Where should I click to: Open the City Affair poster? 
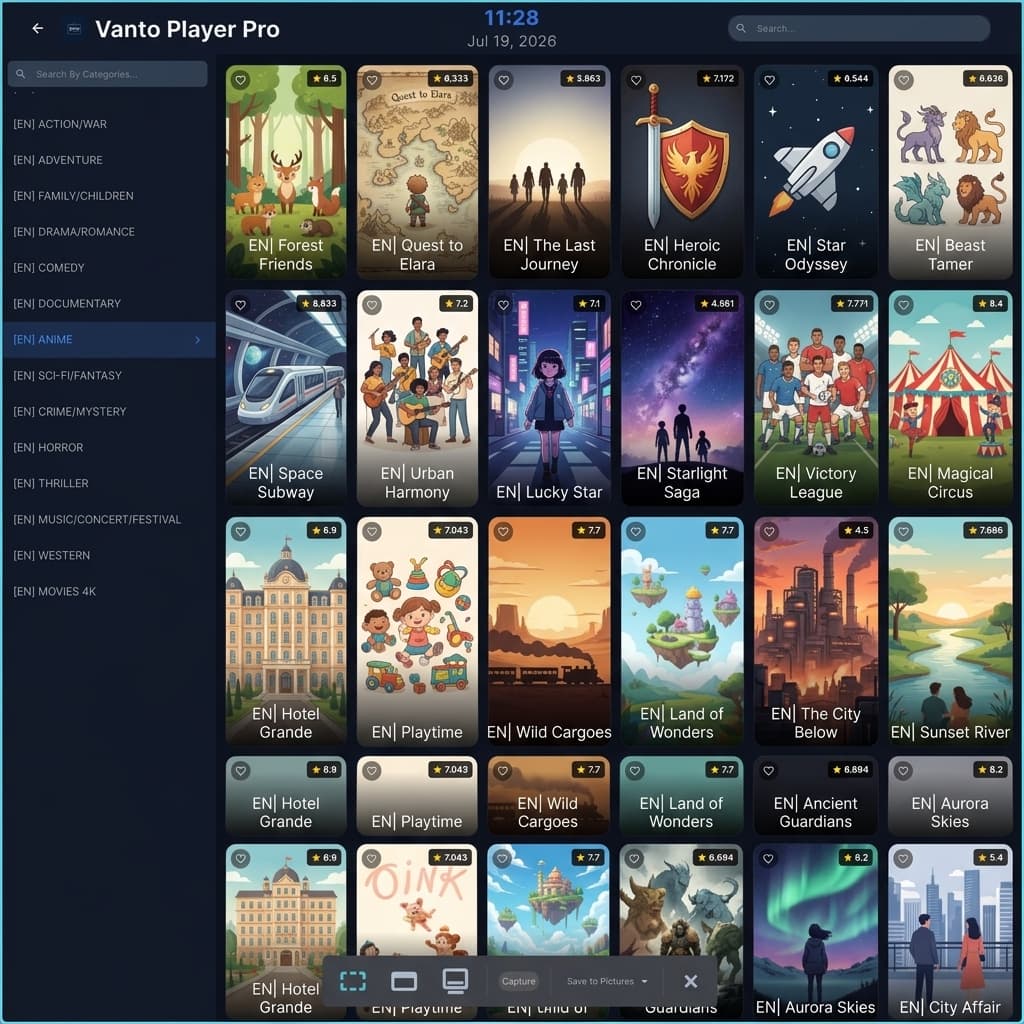pos(950,931)
